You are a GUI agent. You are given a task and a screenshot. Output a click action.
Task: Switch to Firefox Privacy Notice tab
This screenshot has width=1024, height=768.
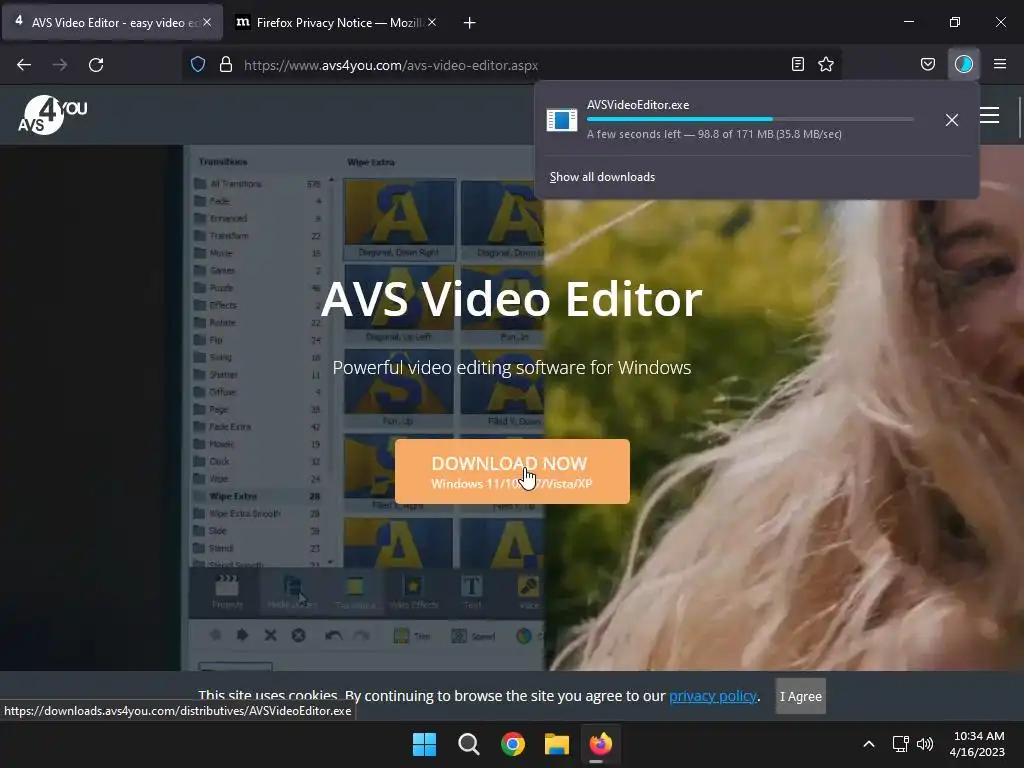(337, 23)
